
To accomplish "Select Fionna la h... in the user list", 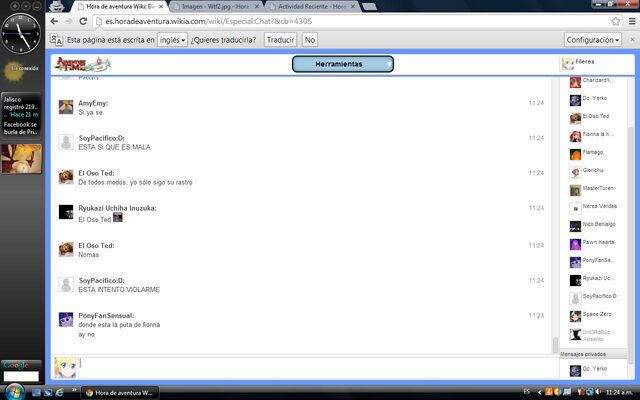I will tap(593, 136).
